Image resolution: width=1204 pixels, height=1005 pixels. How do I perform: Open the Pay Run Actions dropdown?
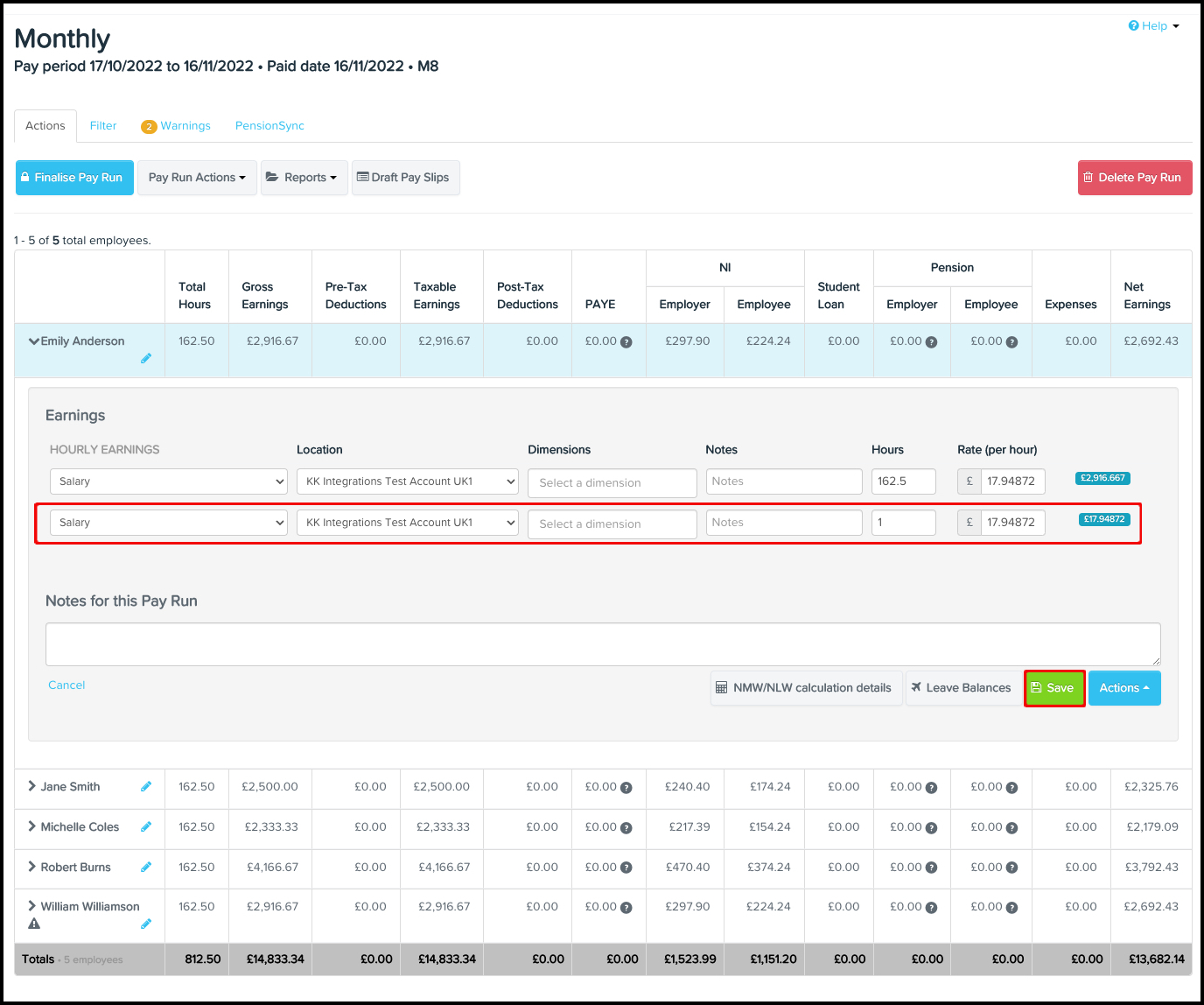click(196, 177)
